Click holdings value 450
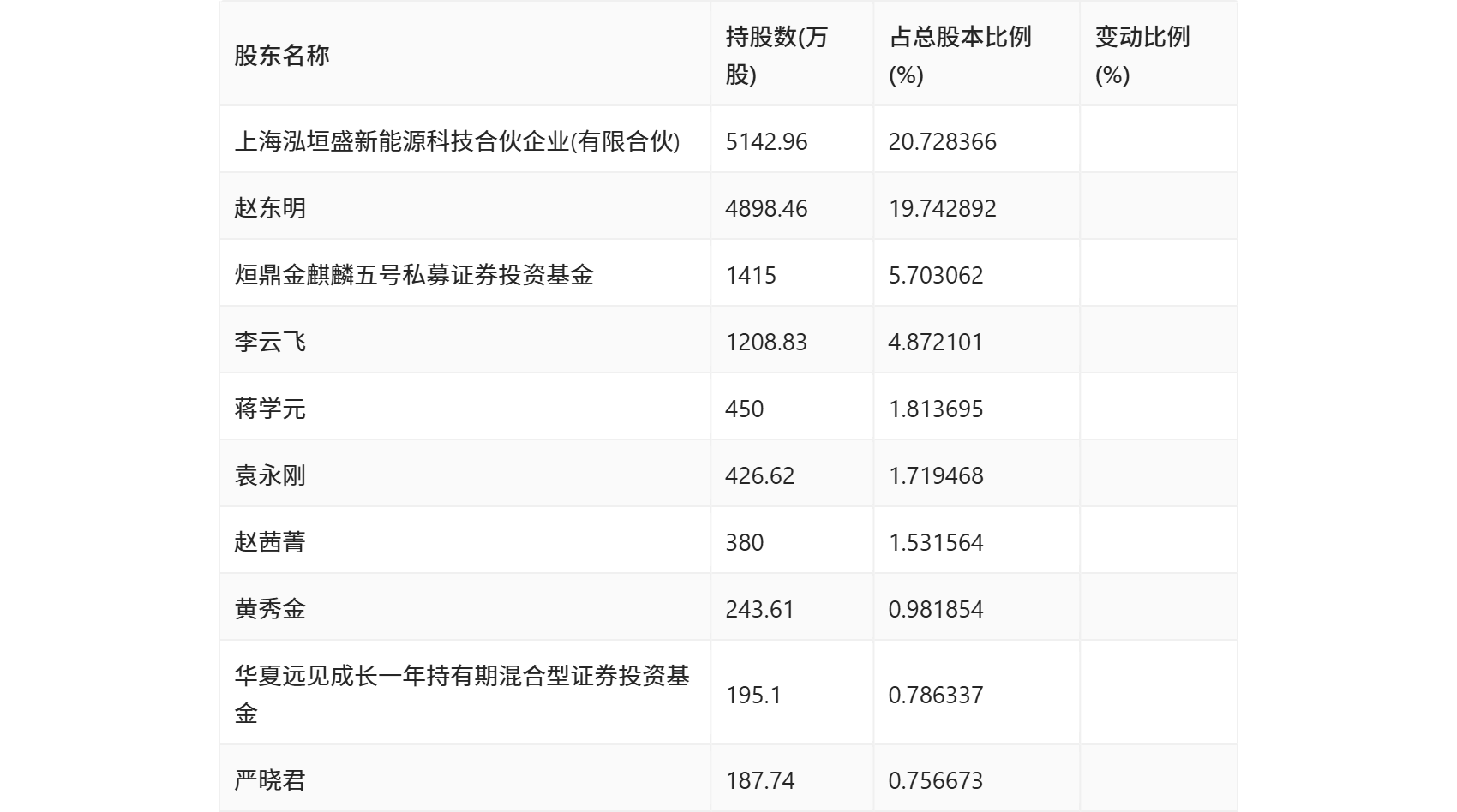This screenshot has height=812, width=1457. tap(745, 409)
